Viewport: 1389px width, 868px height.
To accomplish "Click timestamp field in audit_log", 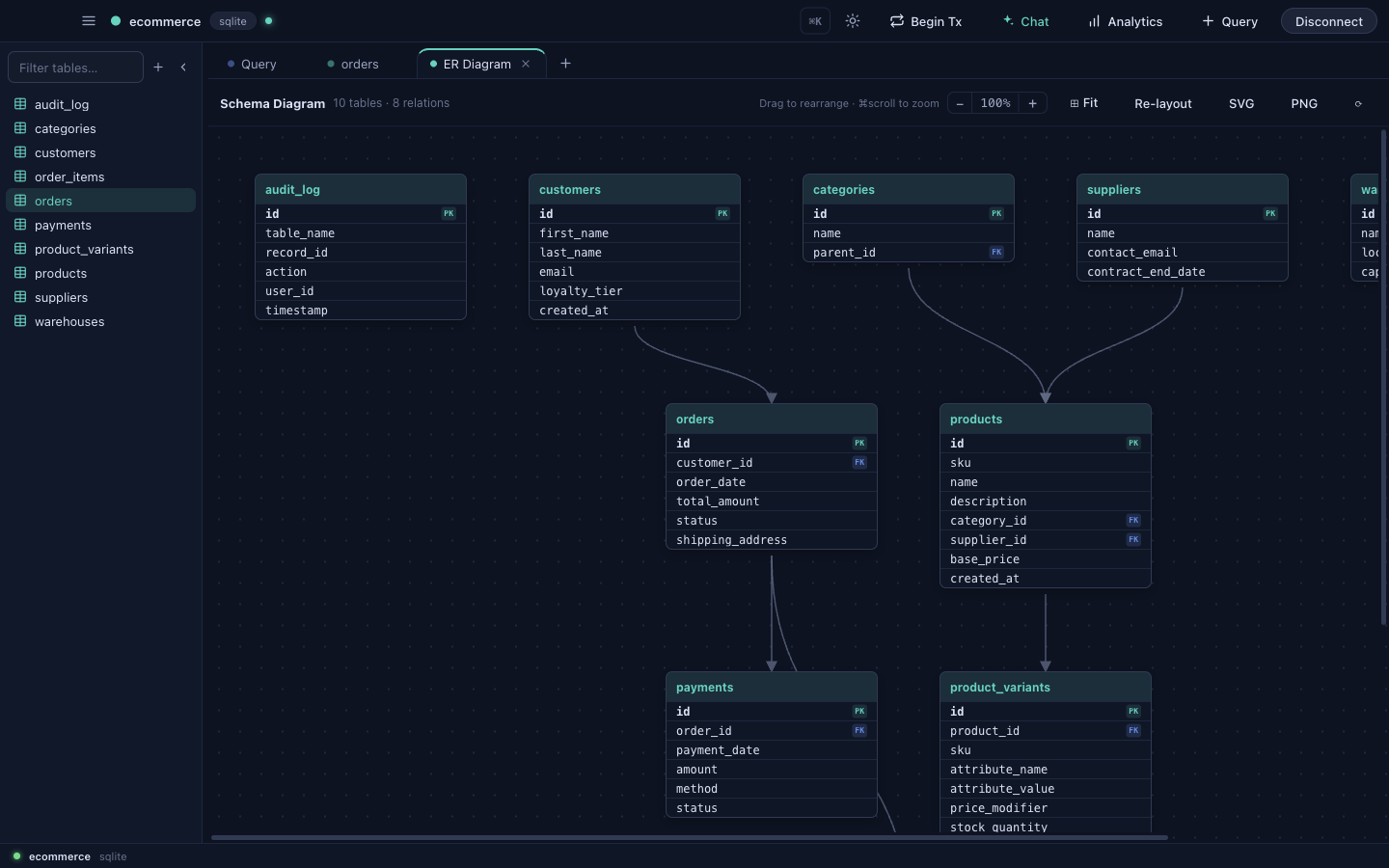I will 361,311.
